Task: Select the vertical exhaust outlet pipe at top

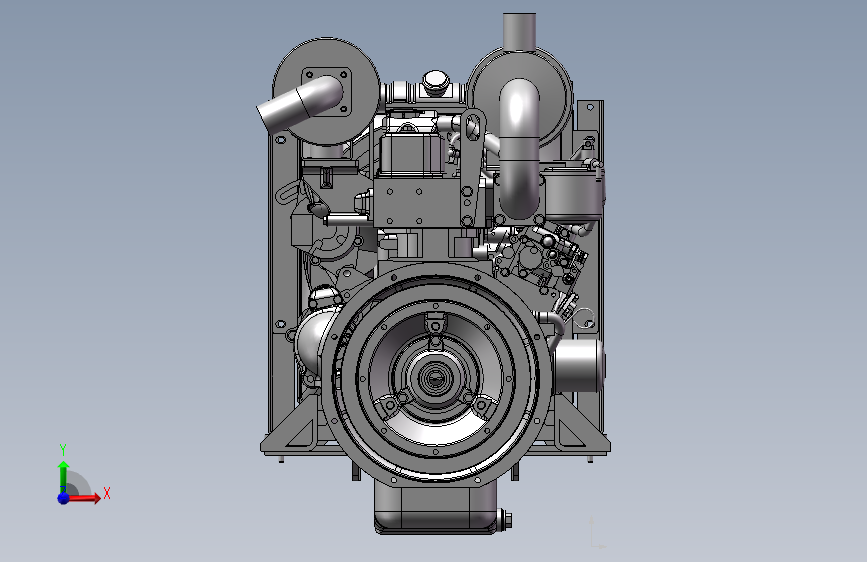Action: point(519,32)
